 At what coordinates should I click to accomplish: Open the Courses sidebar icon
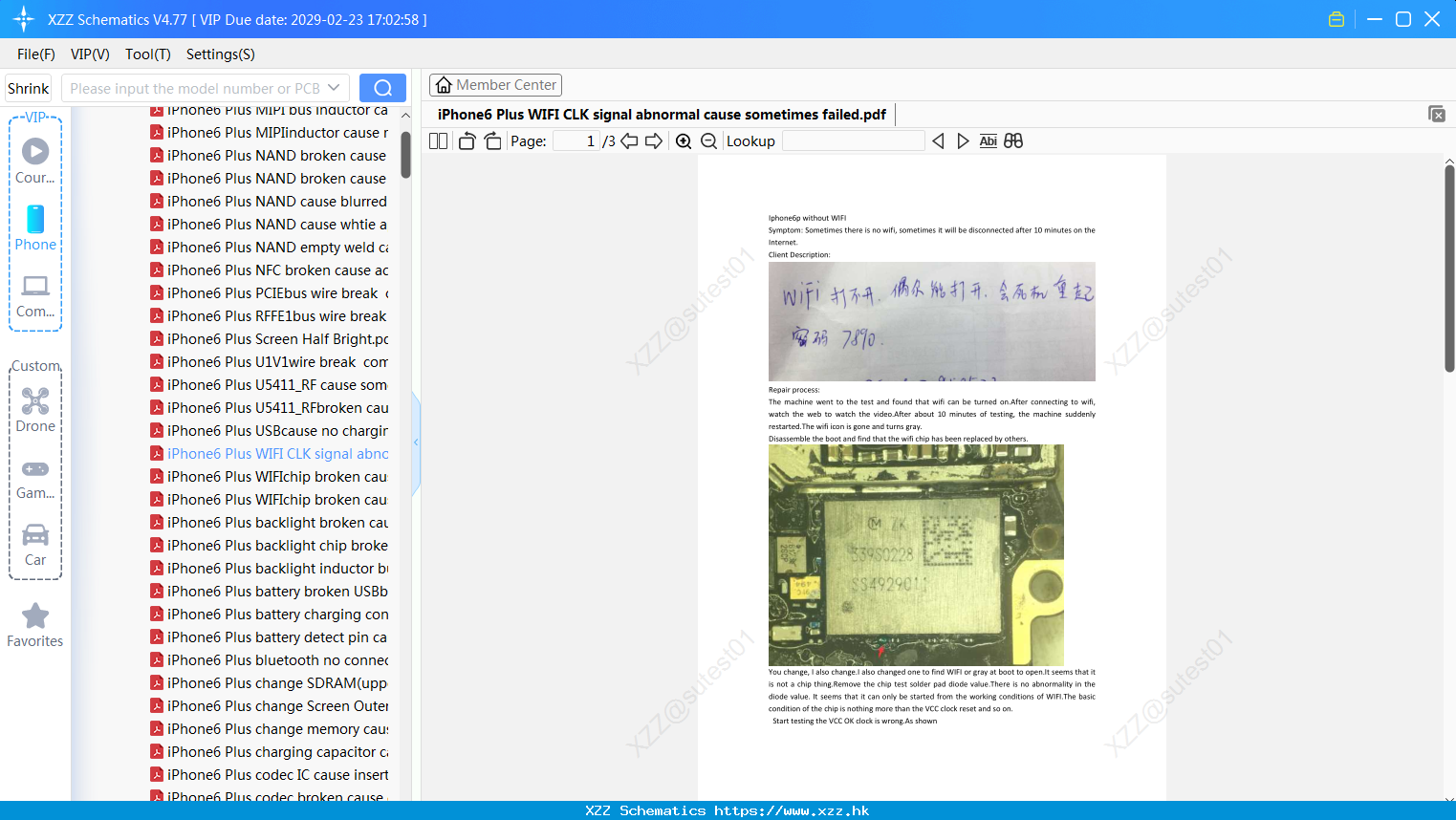click(x=35, y=161)
